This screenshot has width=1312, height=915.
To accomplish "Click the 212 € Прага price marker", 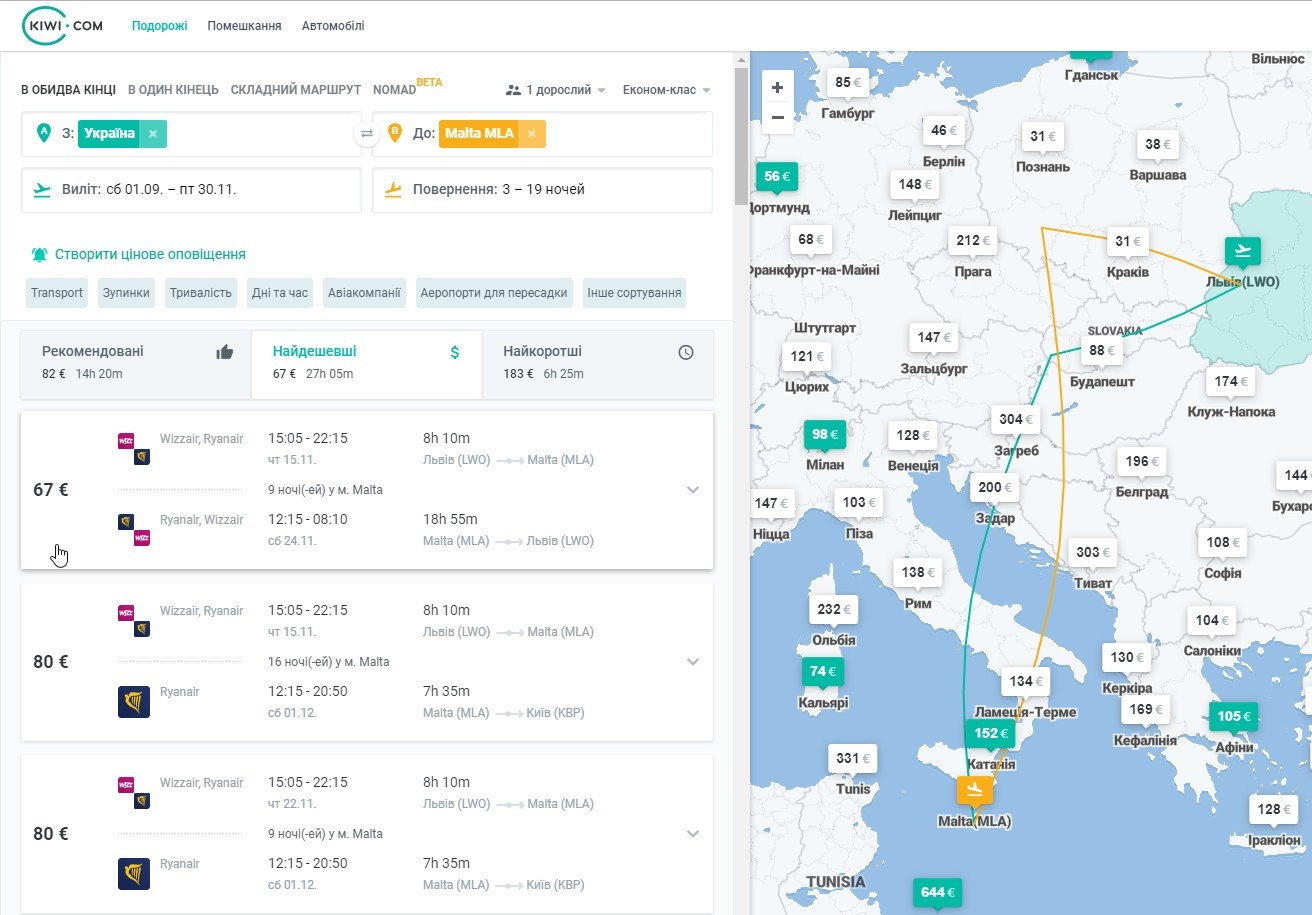I will pyautogui.click(x=973, y=241).
